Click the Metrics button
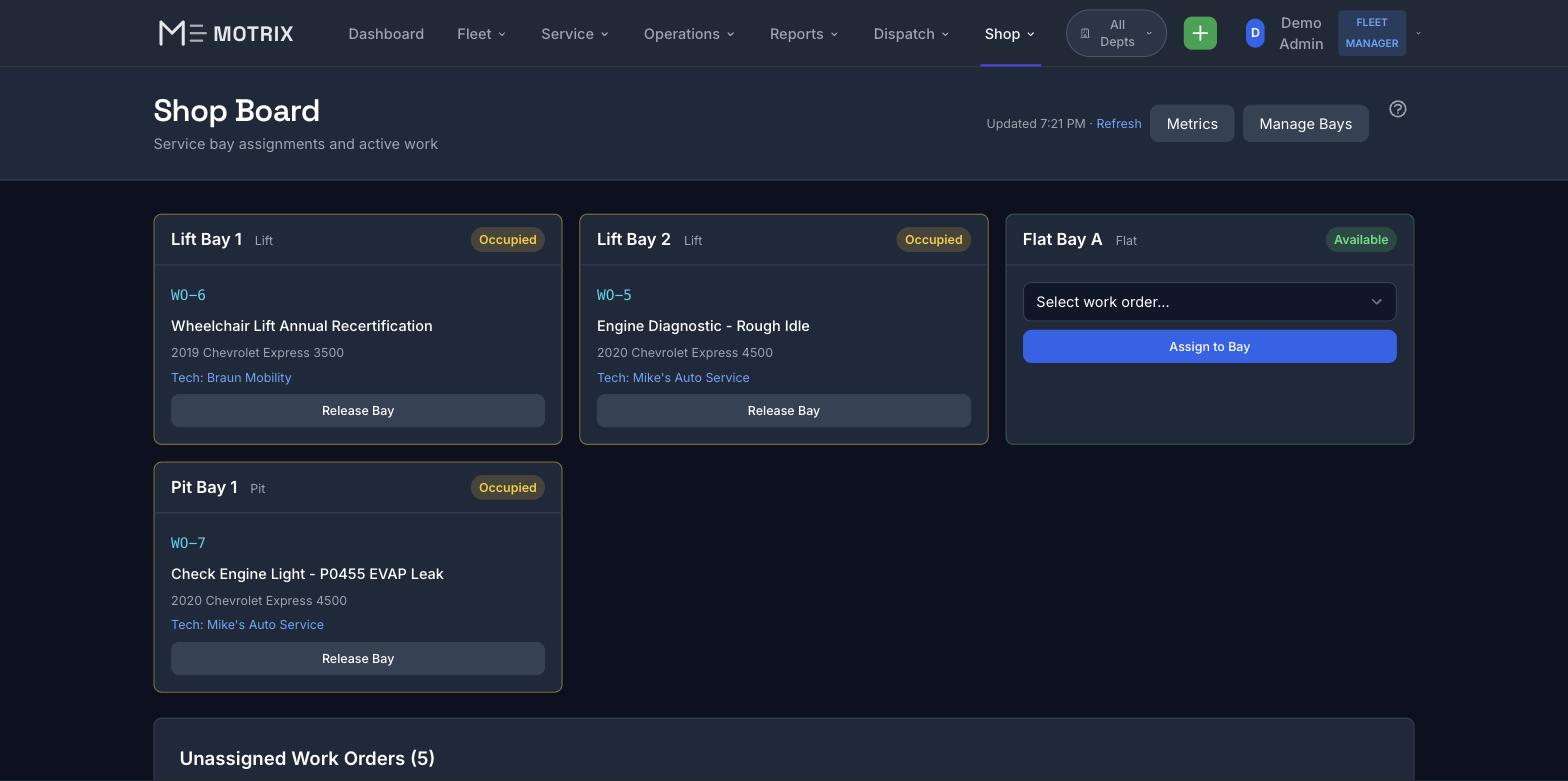The height and width of the screenshot is (781, 1568). [1192, 123]
